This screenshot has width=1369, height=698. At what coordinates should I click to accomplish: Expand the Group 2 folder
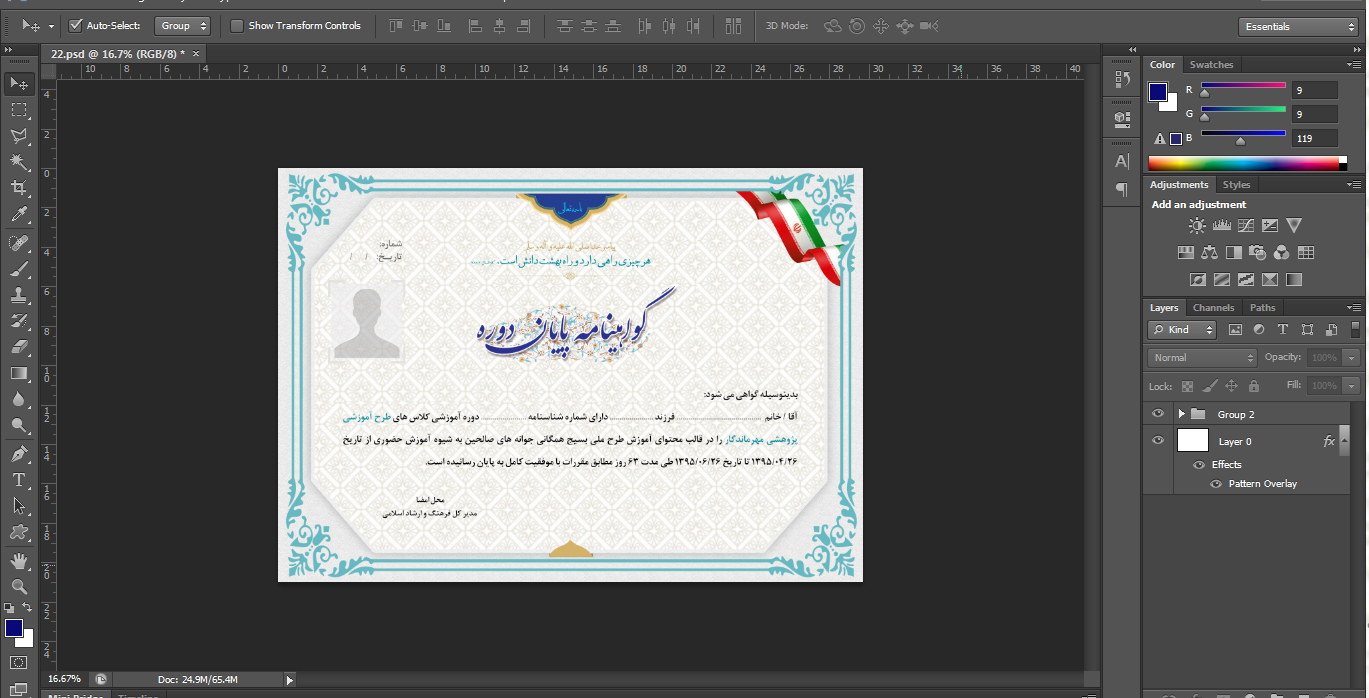coord(1181,414)
